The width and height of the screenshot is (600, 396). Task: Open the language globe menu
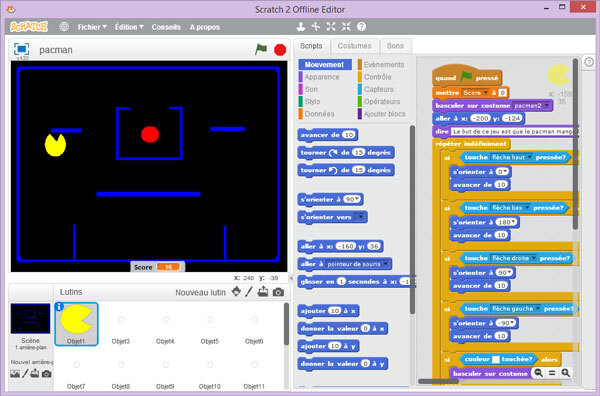coord(64,26)
